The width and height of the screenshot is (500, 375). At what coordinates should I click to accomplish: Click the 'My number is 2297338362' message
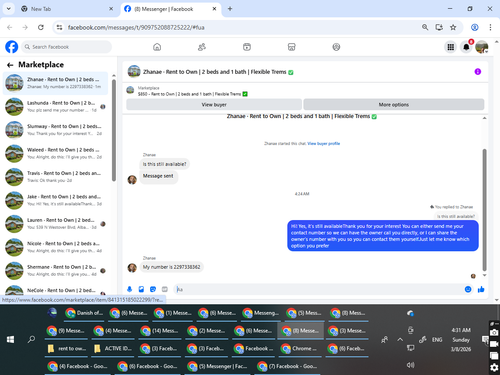[x=171, y=267]
